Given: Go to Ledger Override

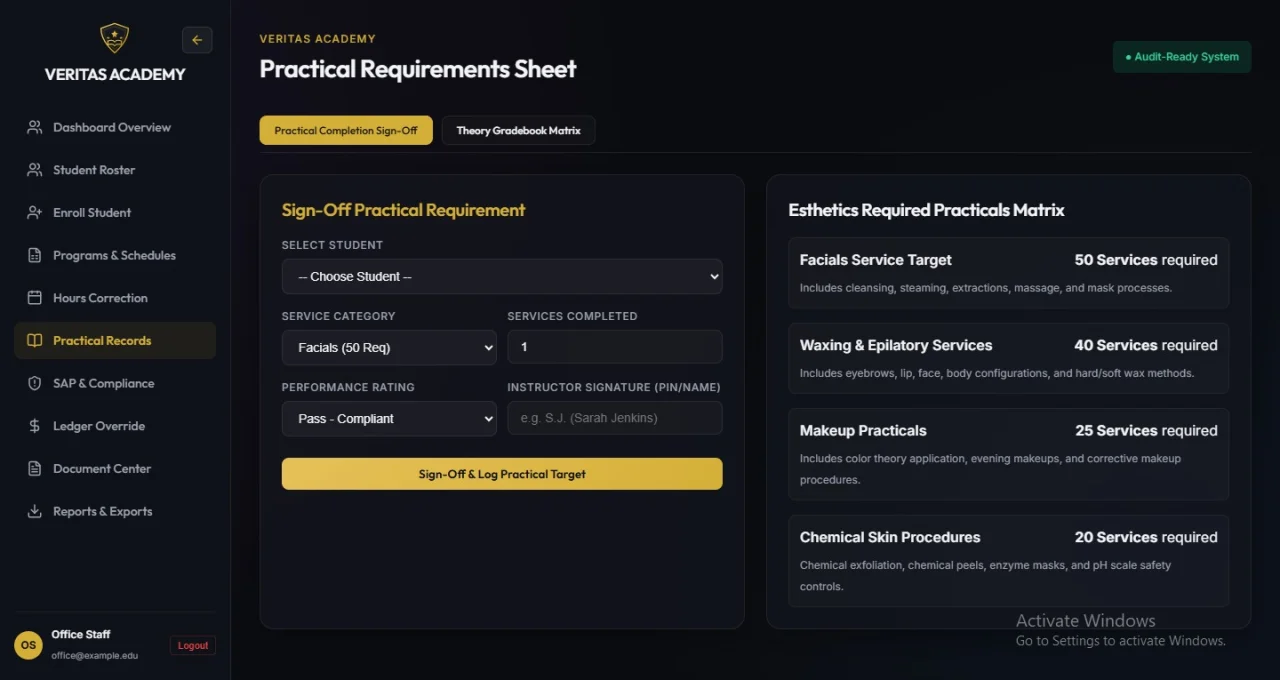Looking at the screenshot, I should 115,426.
